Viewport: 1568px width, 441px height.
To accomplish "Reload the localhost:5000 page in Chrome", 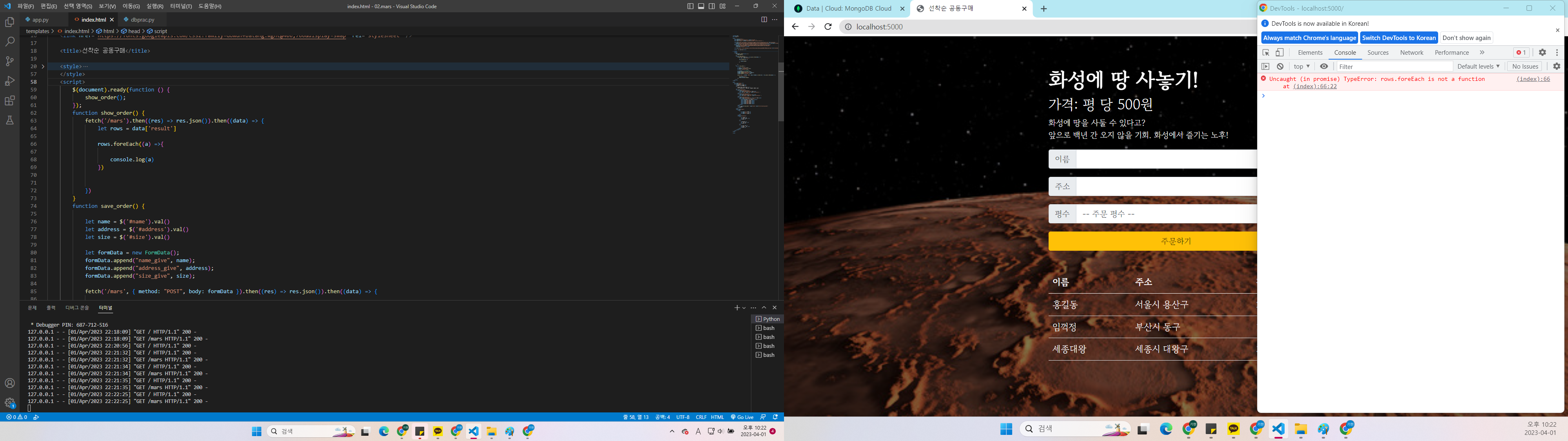I will [828, 27].
